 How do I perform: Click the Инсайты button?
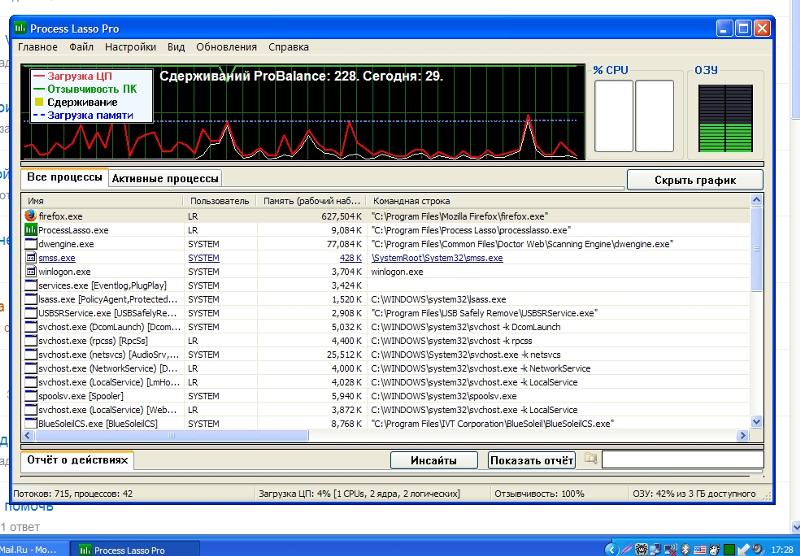434,460
